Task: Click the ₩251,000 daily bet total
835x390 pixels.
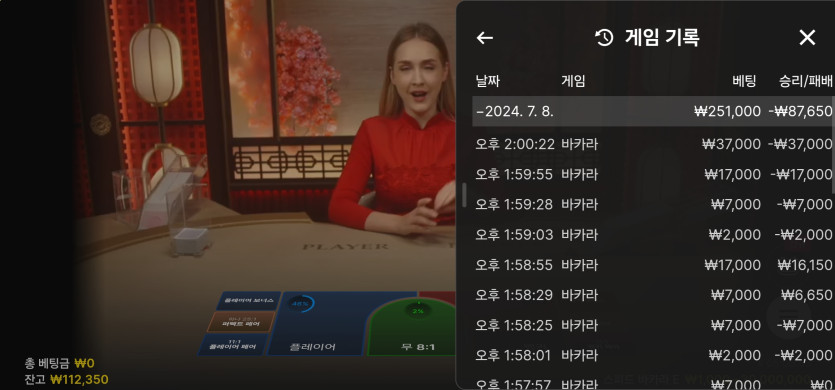Action: [727, 111]
